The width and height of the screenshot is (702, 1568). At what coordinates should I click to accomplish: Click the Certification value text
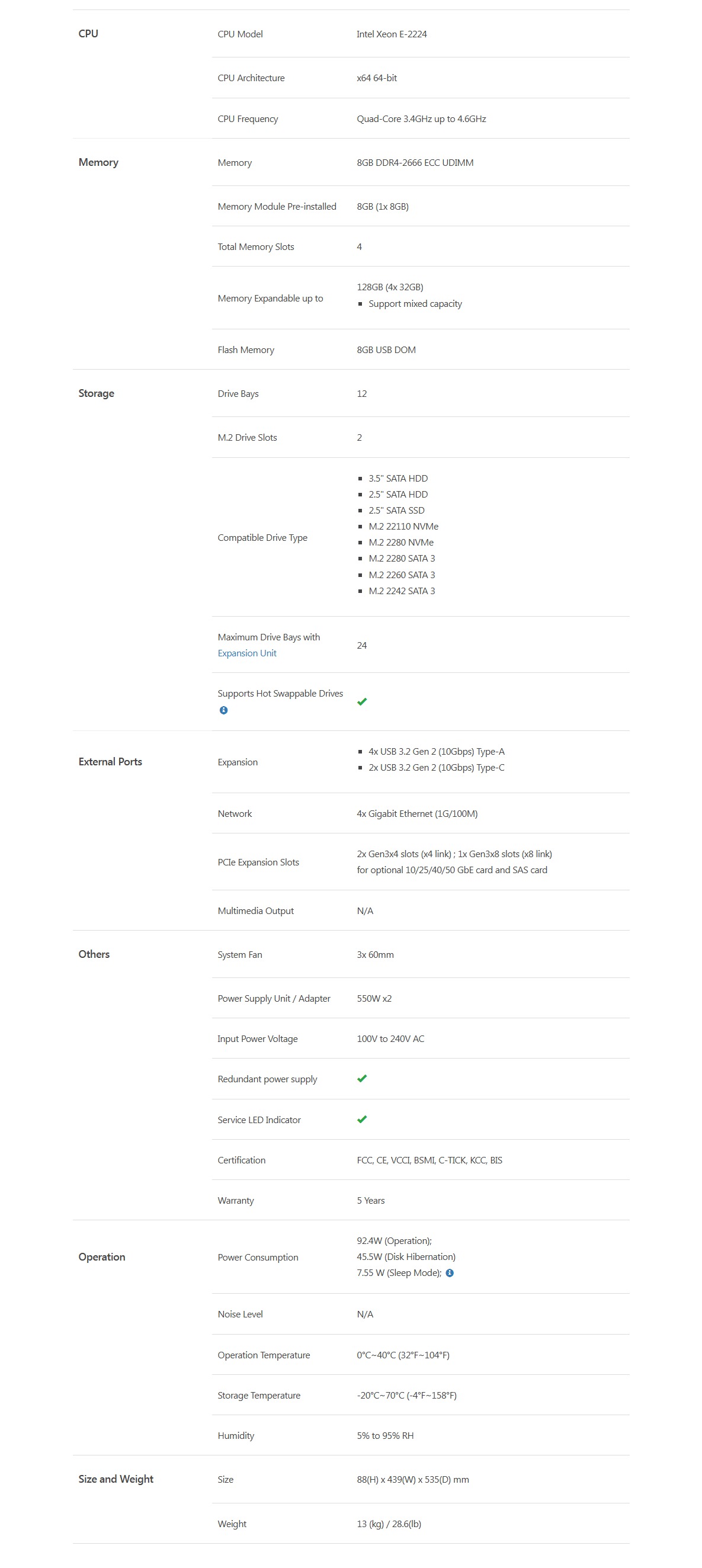[x=429, y=1160]
